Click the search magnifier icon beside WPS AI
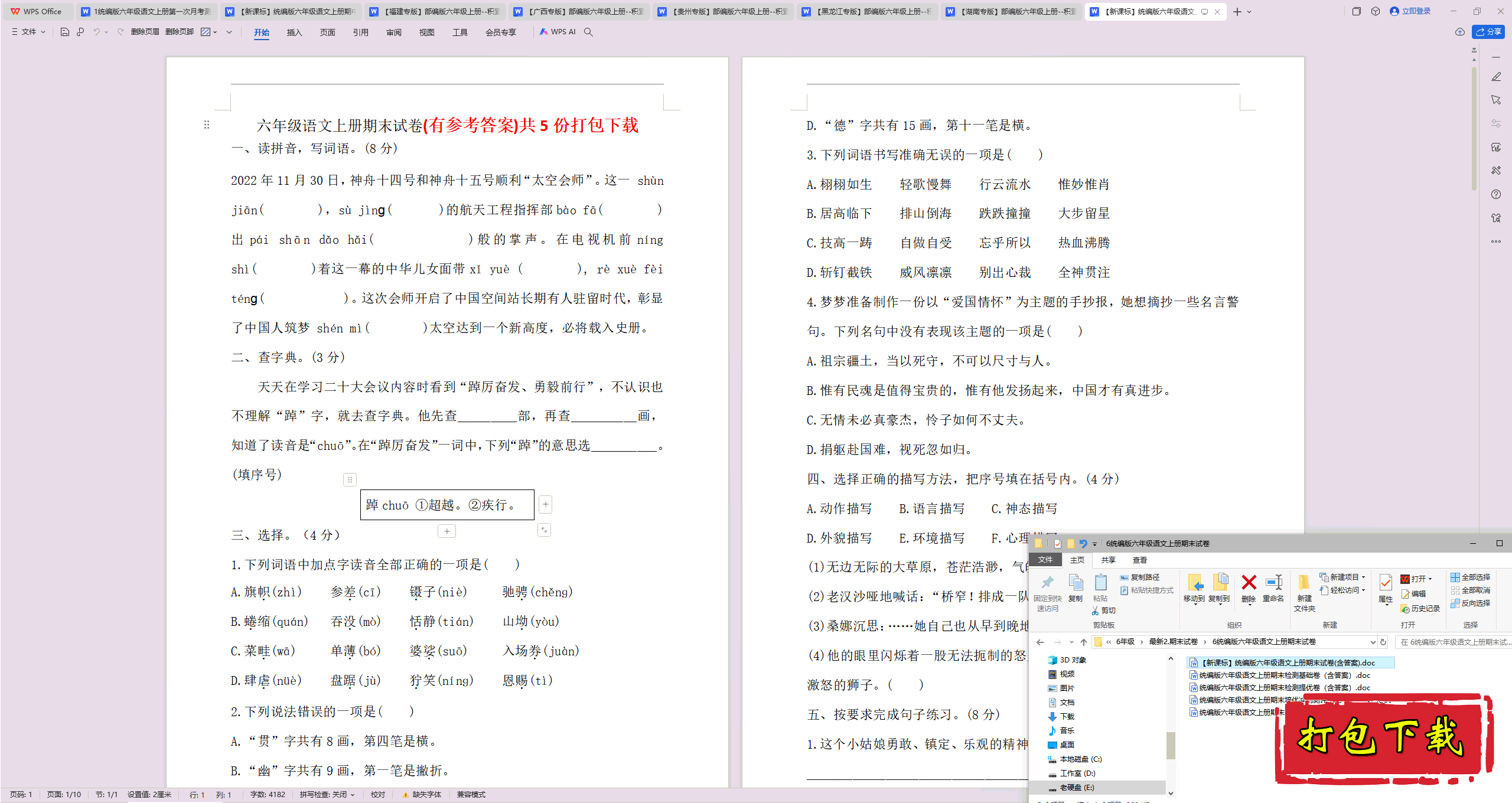The height and width of the screenshot is (803, 1512). pyautogui.click(x=588, y=32)
